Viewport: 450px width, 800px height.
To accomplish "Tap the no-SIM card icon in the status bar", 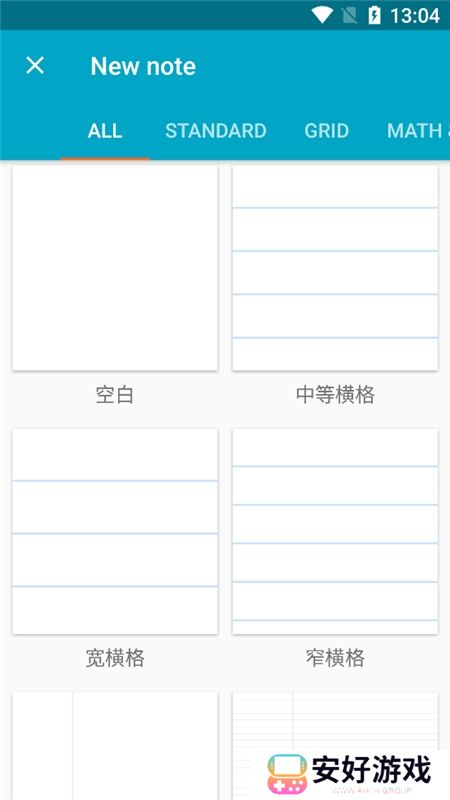I will click(349, 15).
